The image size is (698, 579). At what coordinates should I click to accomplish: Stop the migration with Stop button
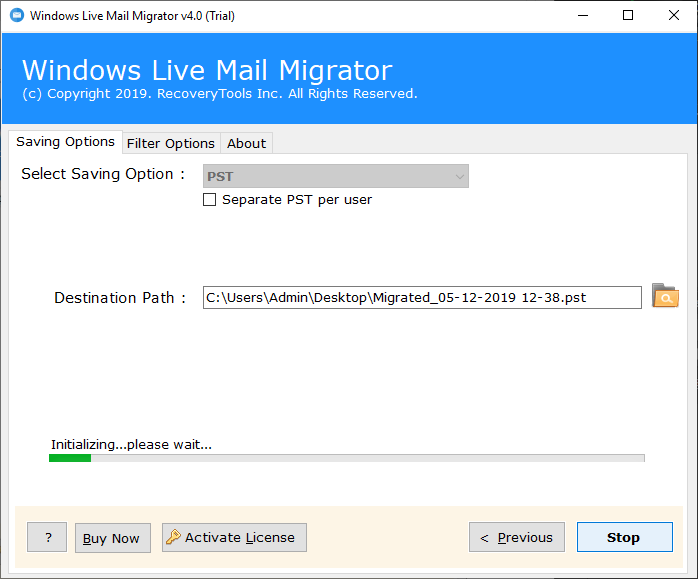[625, 537]
